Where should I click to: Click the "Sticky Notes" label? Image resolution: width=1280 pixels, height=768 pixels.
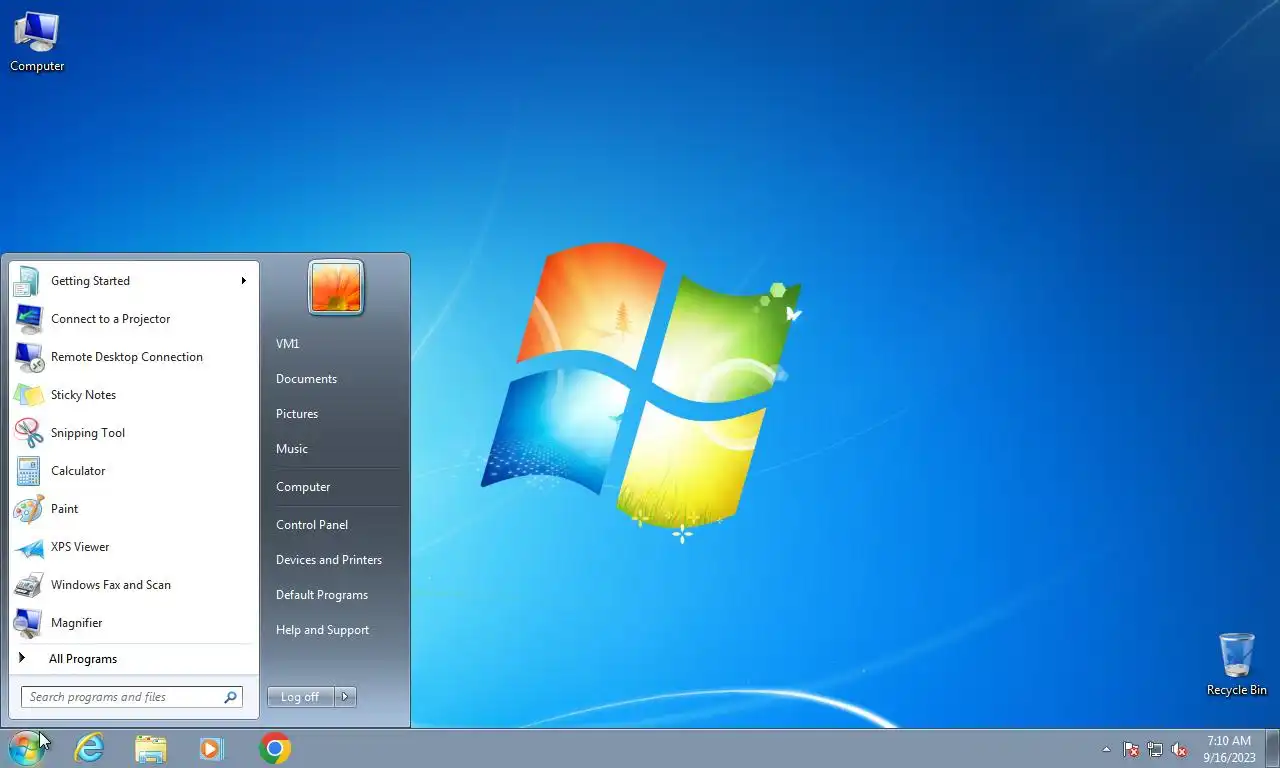tap(83, 395)
